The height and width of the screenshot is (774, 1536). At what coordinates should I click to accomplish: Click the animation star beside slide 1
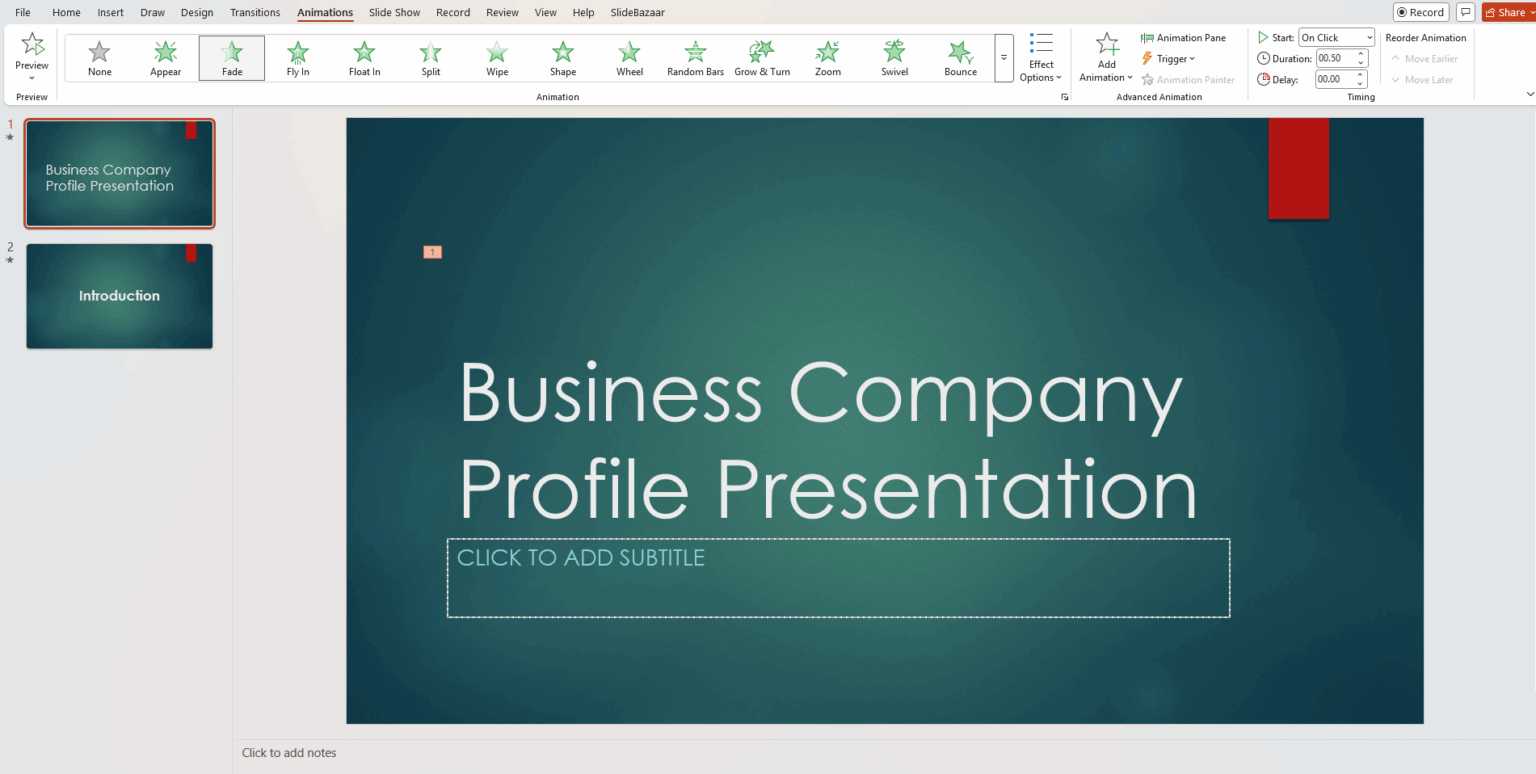click(10, 138)
